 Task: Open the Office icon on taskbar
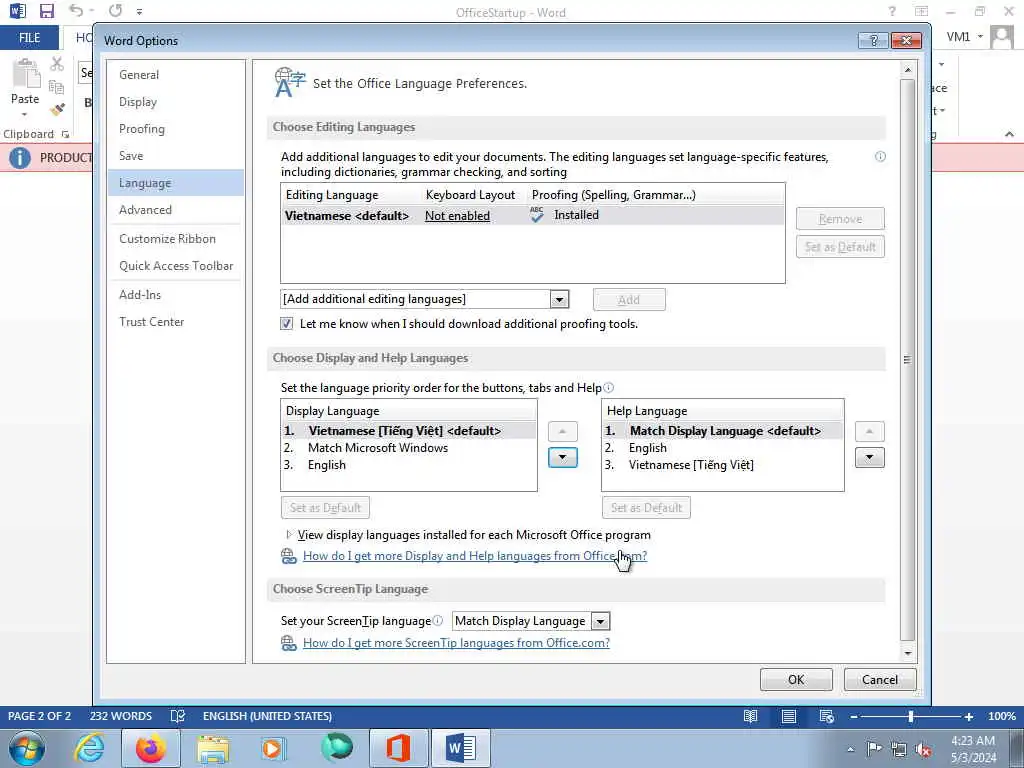398,748
